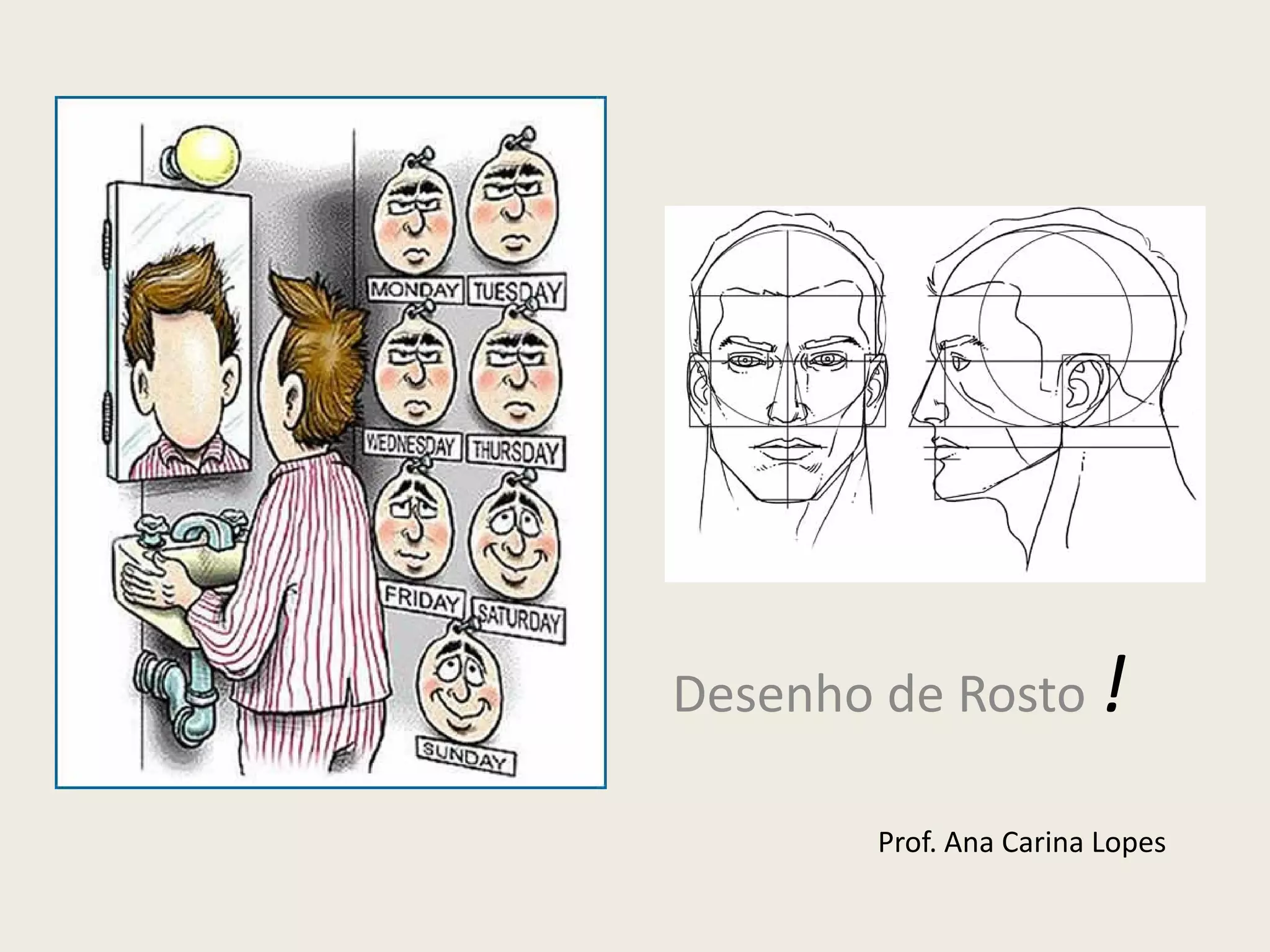This screenshot has width=1270, height=952.
Task: Click the Monday label sign
Action: [x=414, y=289]
